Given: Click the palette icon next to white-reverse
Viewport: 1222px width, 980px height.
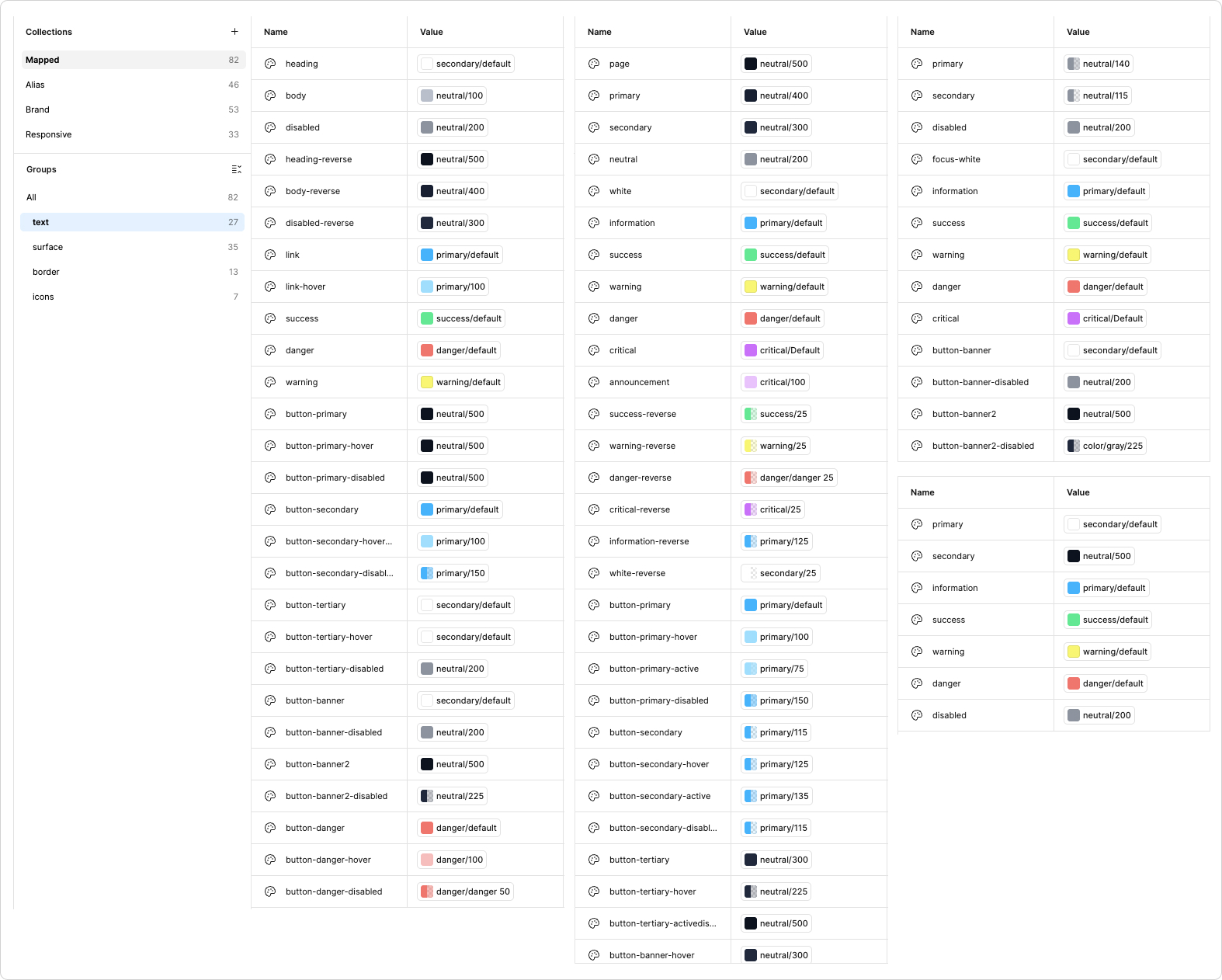Looking at the screenshot, I should (594, 573).
